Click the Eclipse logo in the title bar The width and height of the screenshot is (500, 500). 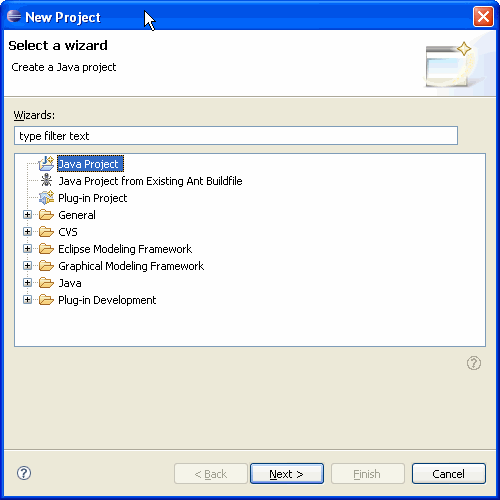tap(14, 16)
